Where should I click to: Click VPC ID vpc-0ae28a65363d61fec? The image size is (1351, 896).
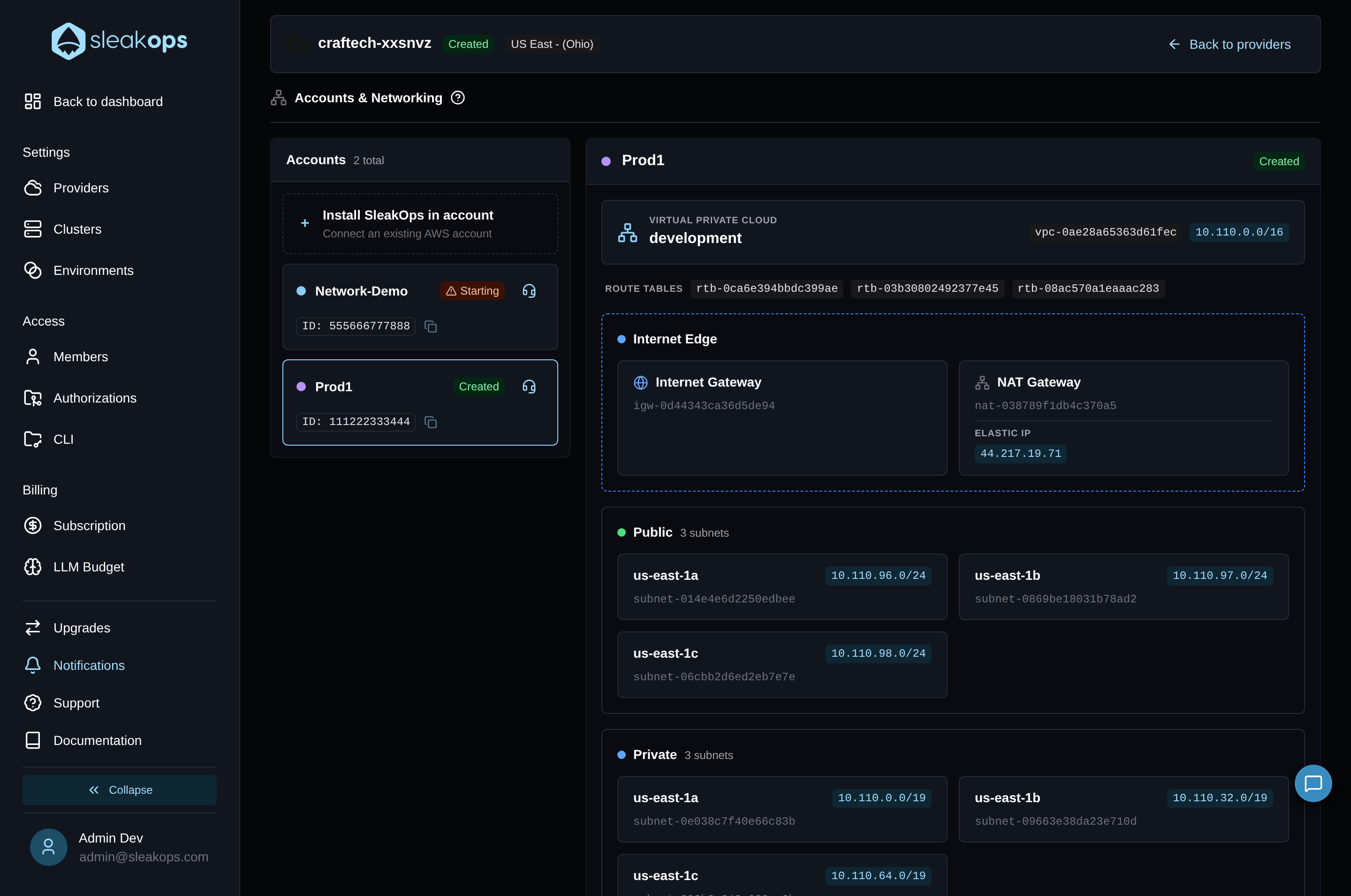[1105, 232]
